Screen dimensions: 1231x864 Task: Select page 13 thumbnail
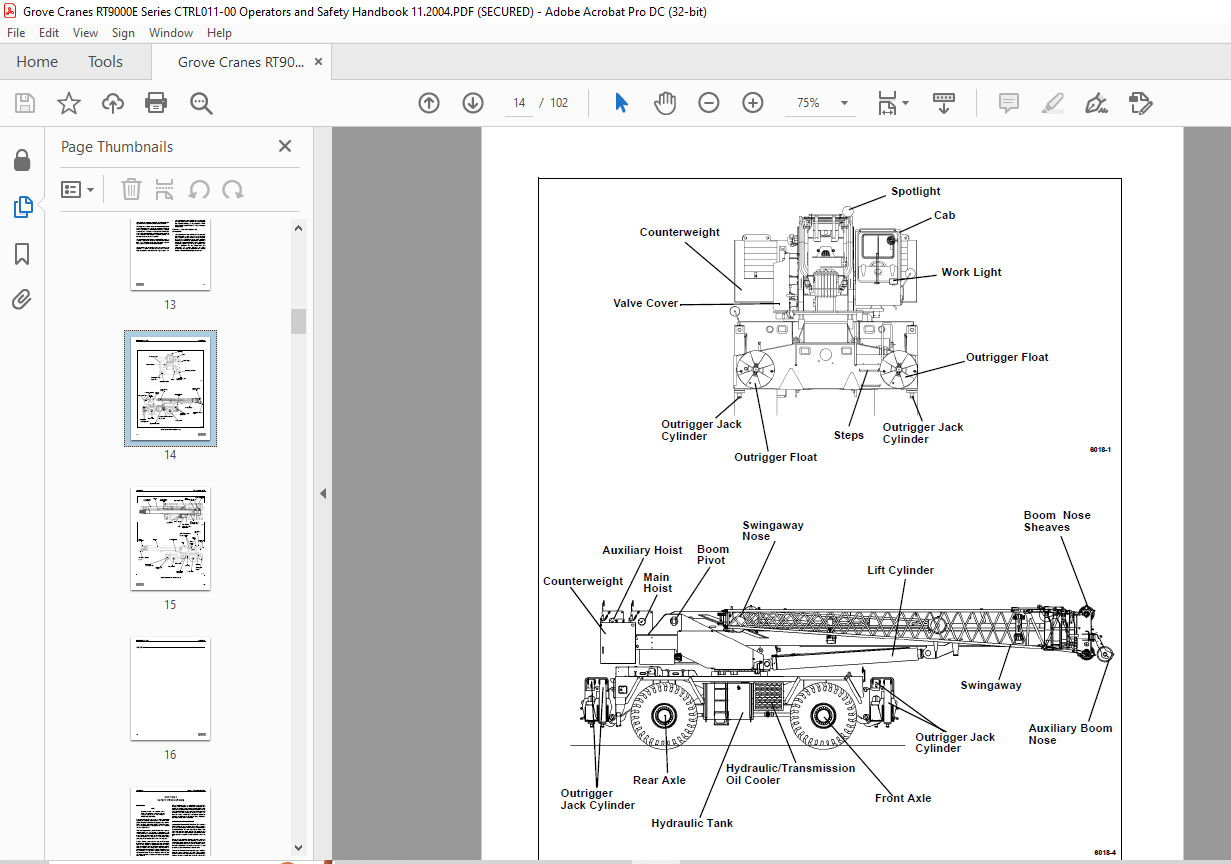tap(170, 254)
